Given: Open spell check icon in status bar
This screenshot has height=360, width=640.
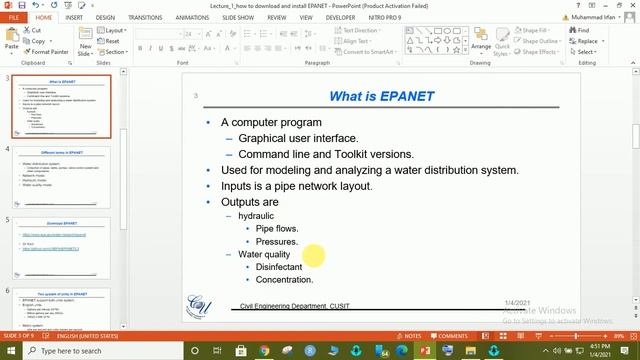Looking at the screenshot, I should pos(46,336).
